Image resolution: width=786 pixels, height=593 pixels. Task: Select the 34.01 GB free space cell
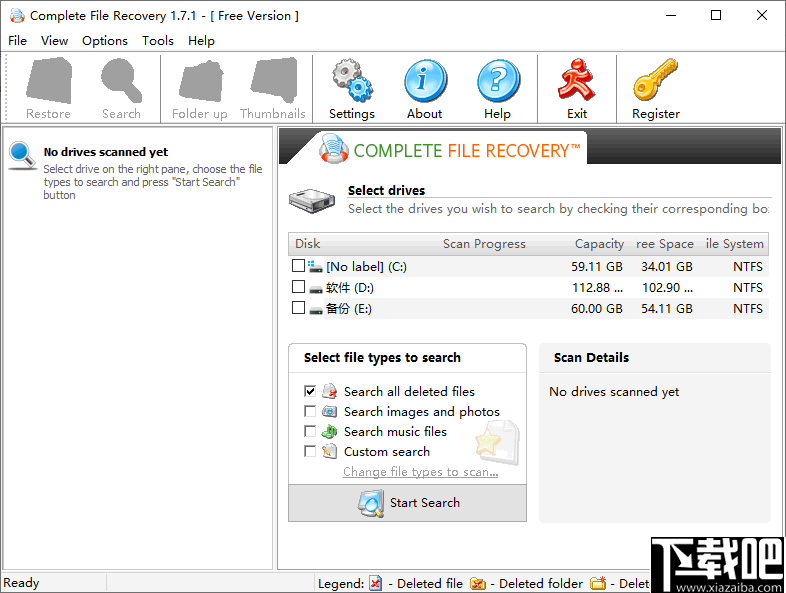click(667, 267)
